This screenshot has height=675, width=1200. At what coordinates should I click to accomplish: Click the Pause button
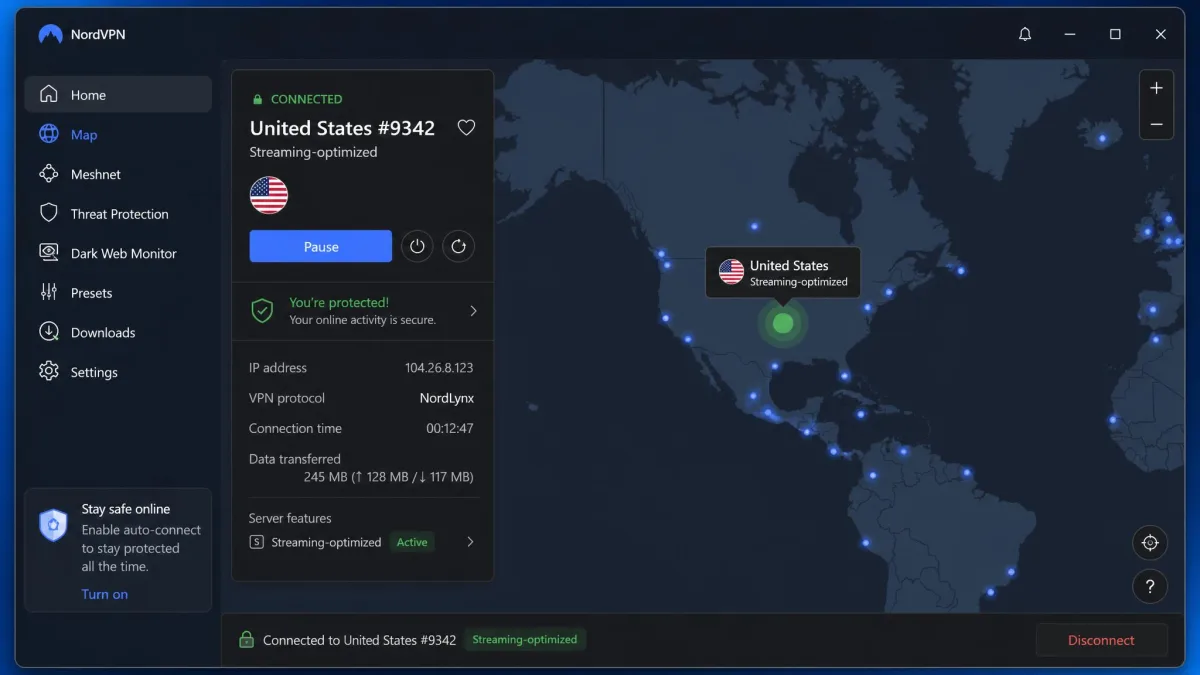321,246
